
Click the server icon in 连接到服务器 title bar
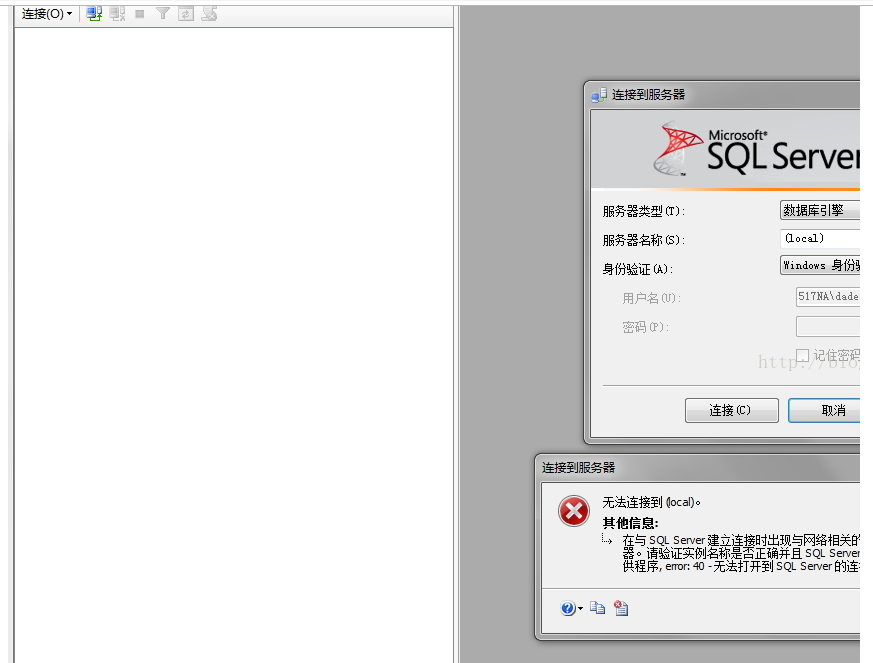coord(599,95)
